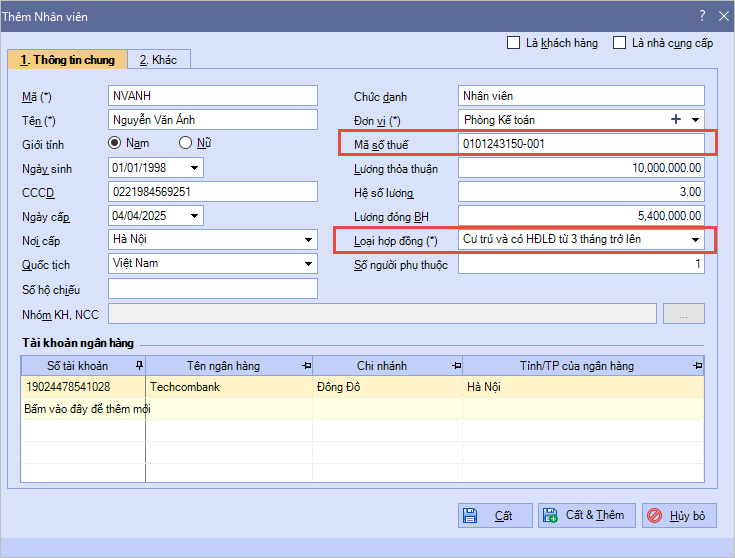This screenshot has height=558, width=735.
Task: Click the plus icon beside Đơn vị
Action: point(676,120)
